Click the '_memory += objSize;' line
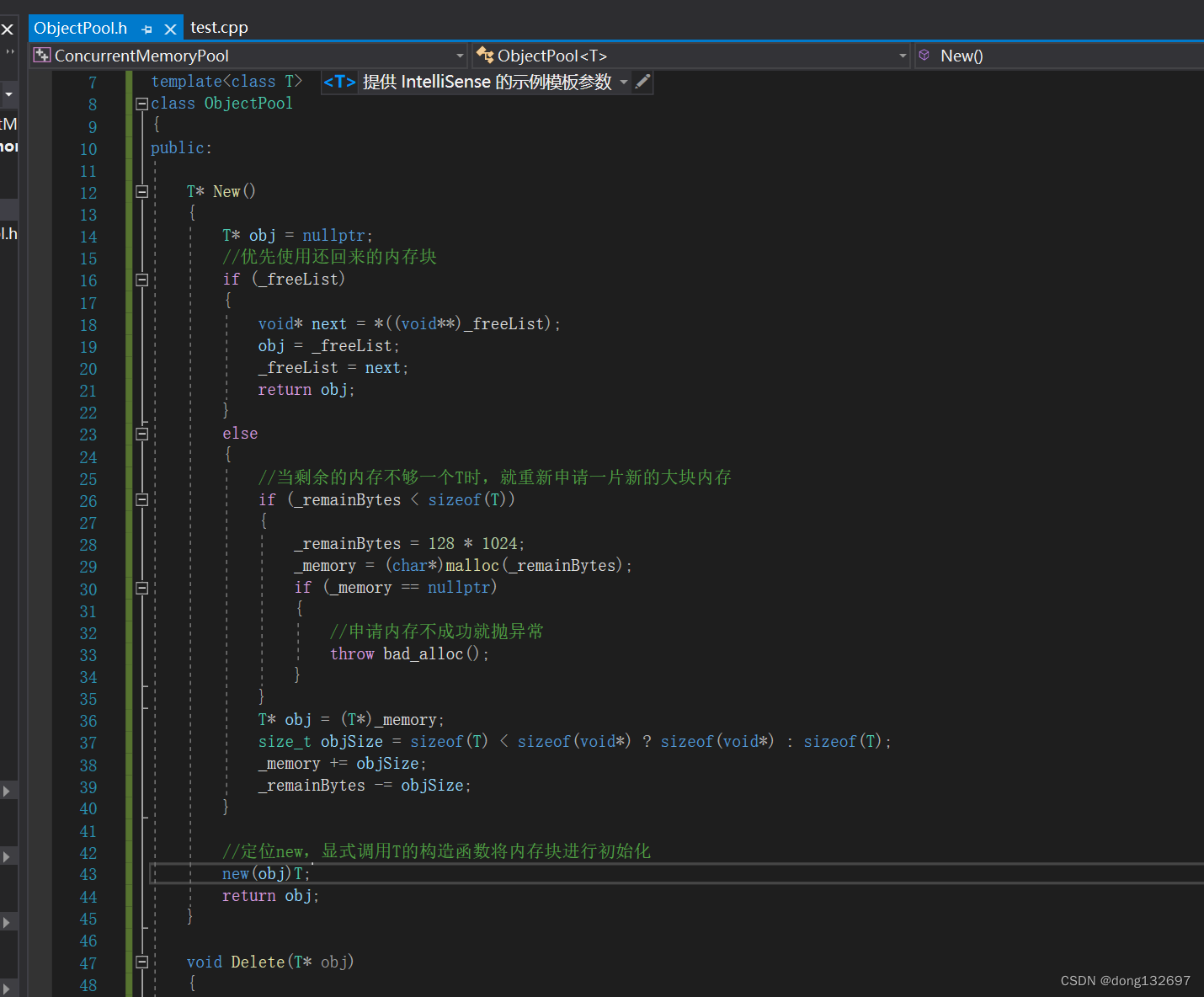Image resolution: width=1204 pixels, height=997 pixels. 342,764
